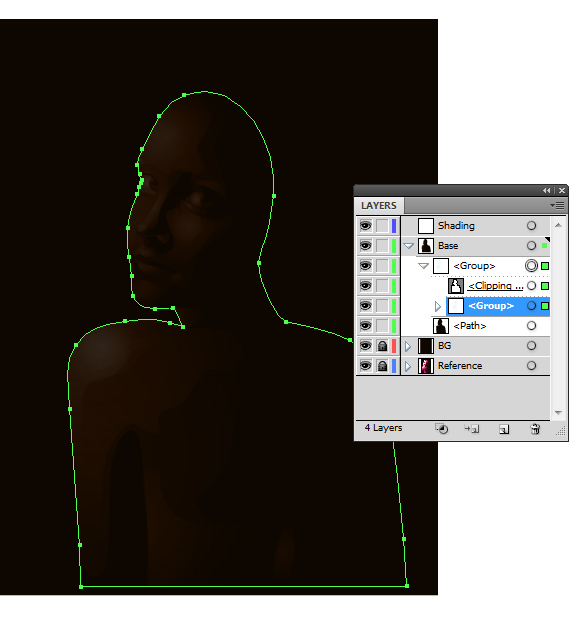Image resolution: width=576 pixels, height=620 pixels.
Task: Click Create New Layer icon
Action: (504, 429)
